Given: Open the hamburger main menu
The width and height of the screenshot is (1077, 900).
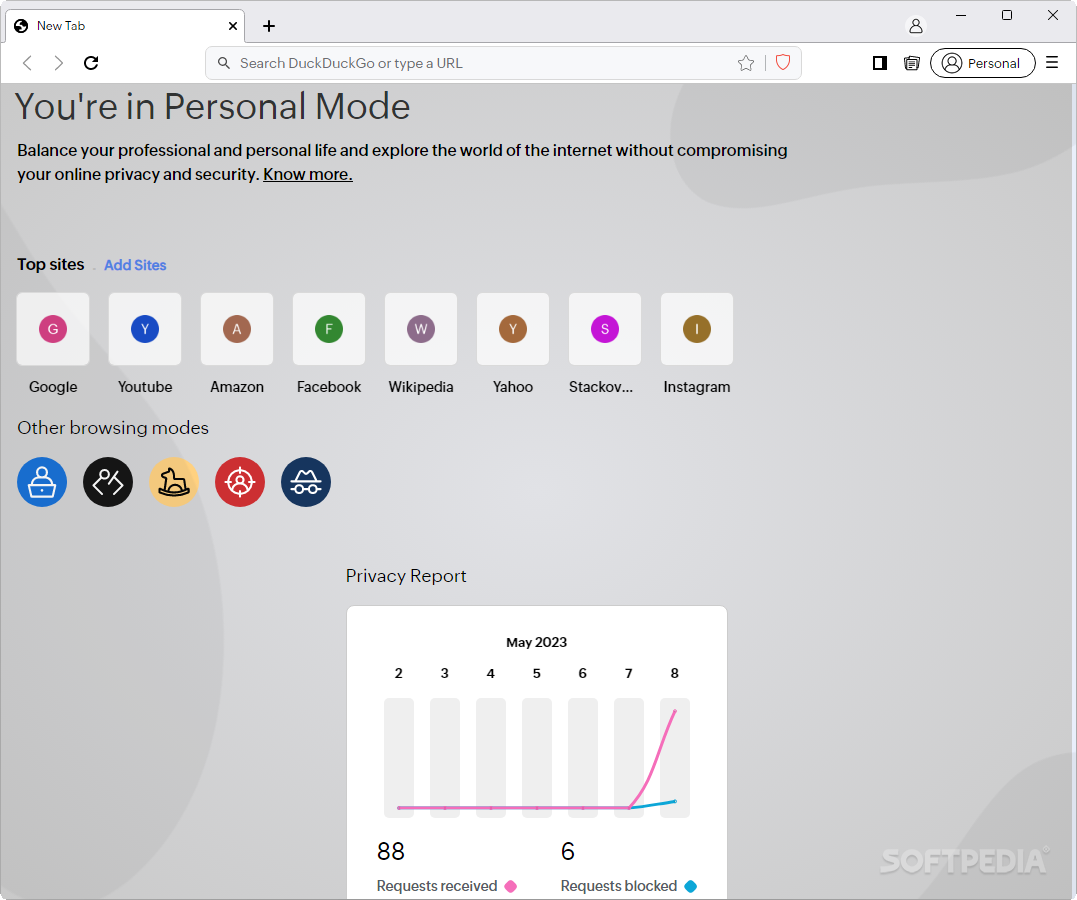Looking at the screenshot, I should (x=1052, y=63).
